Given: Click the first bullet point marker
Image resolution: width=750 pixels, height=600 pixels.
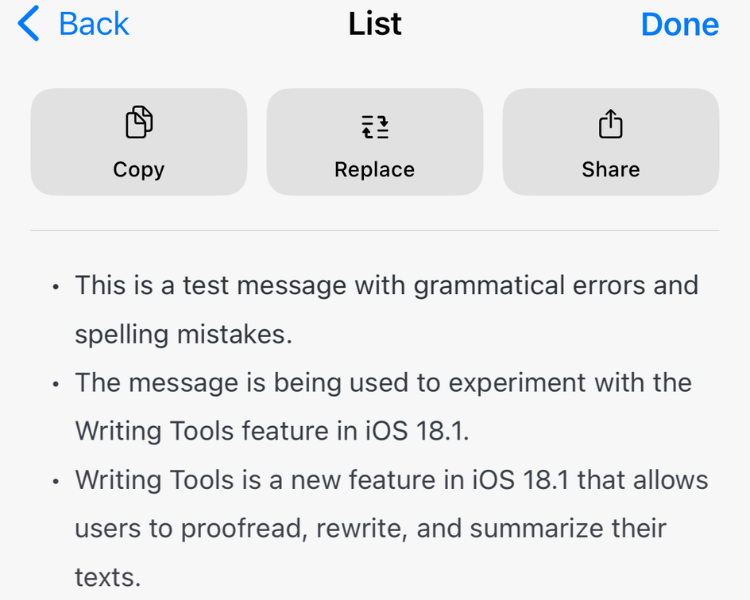Looking at the screenshot, I should pyautogui.click(x=55, y=287).
